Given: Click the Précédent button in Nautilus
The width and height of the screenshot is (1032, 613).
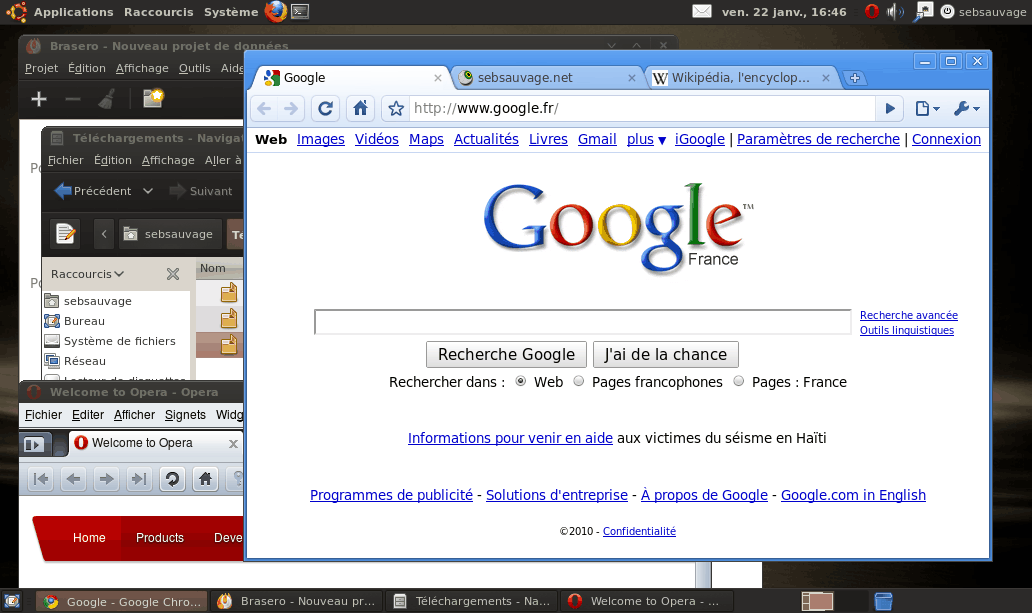Looking at the screenshot, I should (93, 191).
